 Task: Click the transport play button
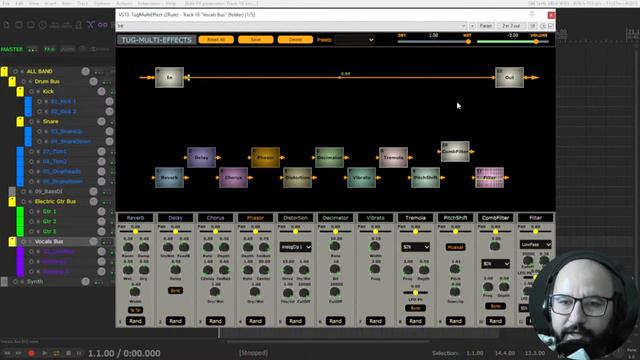click(44, 353)
